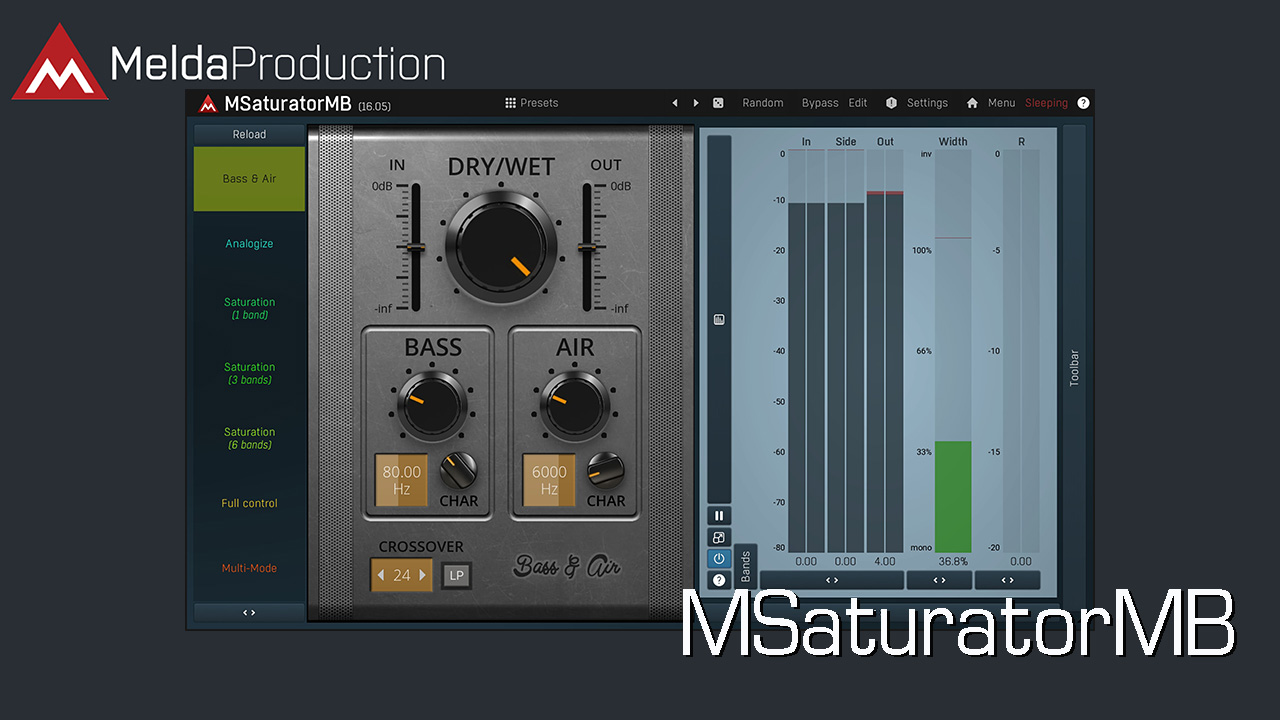Expand the preset list arrows below Multi-Mode
Screen dimensions: 1280x720
[x=249, y=612]
